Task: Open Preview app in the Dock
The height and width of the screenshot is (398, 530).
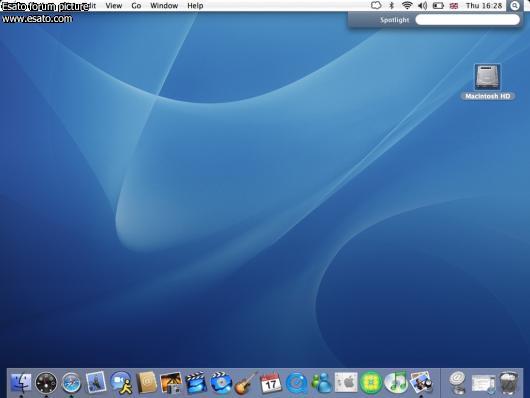Action: point(420,383)
